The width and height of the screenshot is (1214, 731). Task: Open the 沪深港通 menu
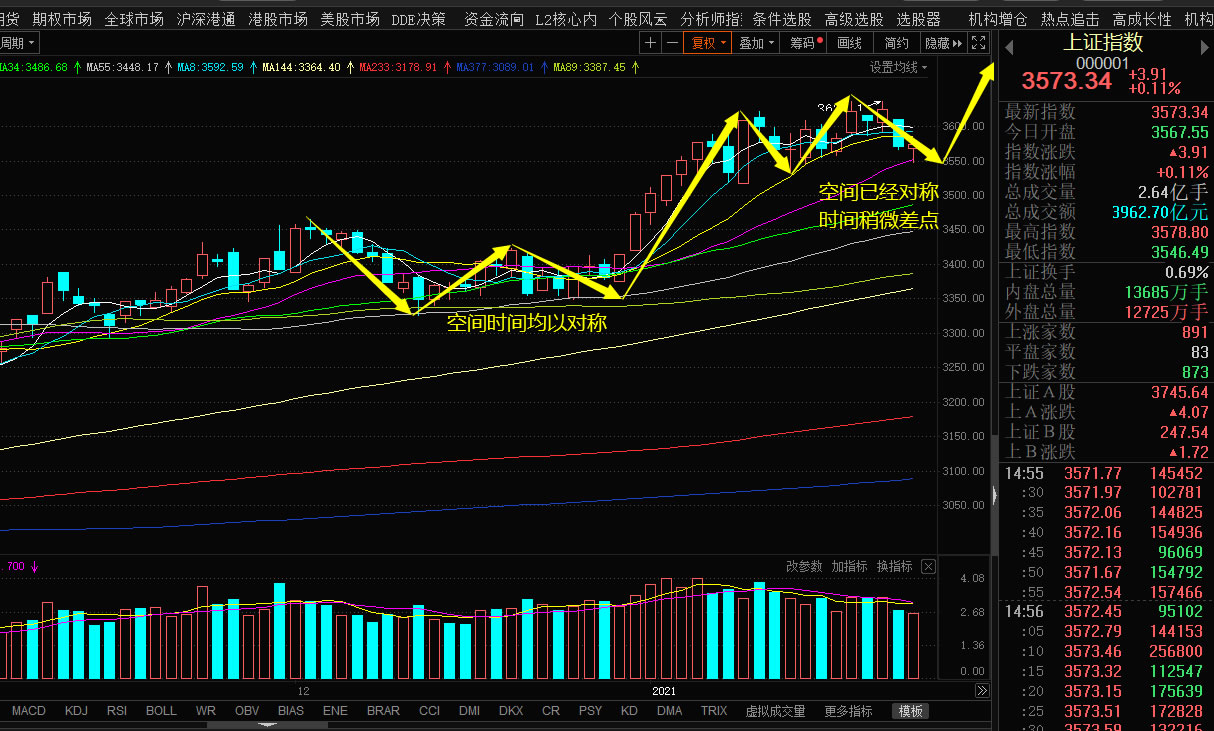pos(206,19)
